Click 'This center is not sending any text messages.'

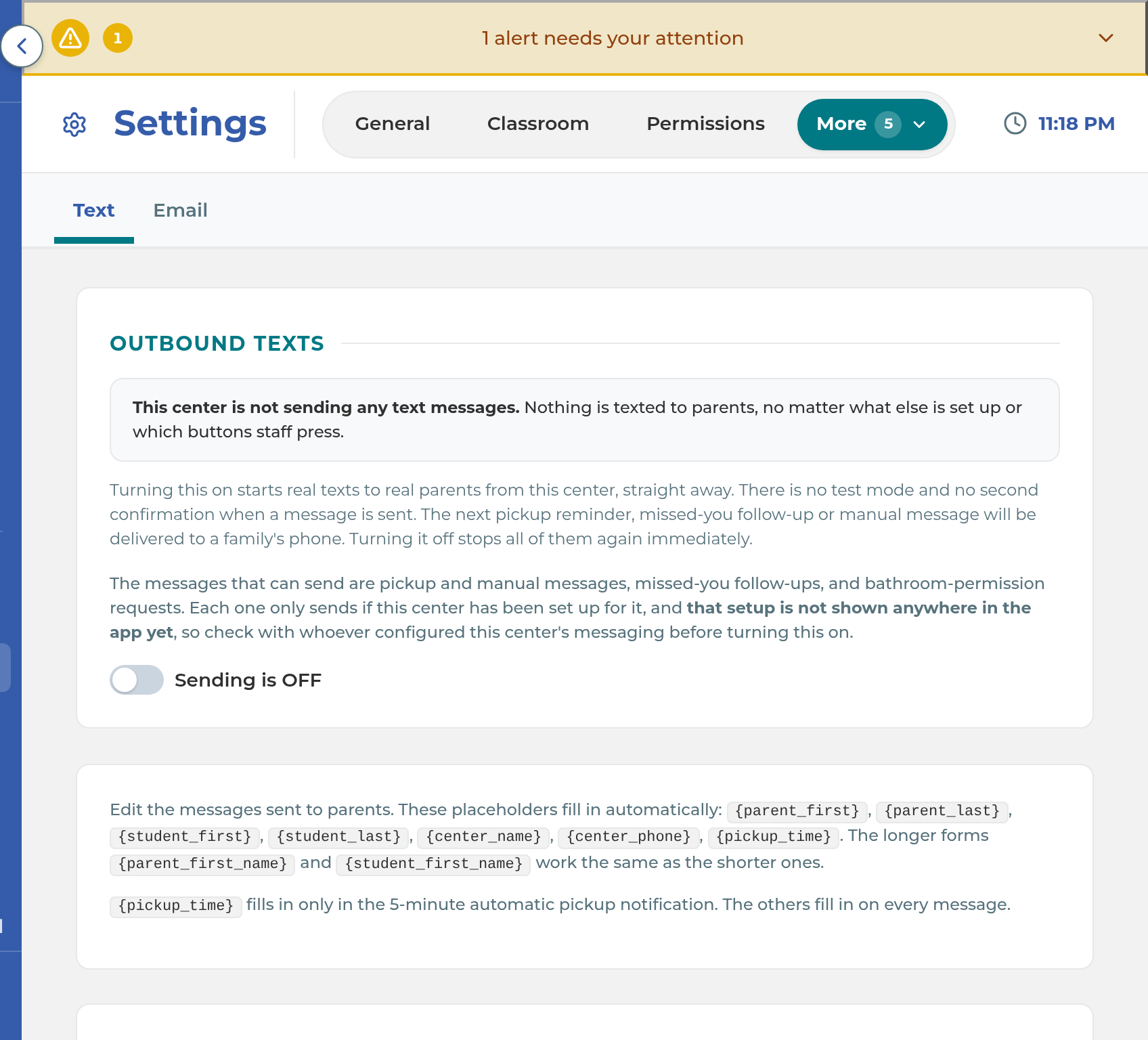tap(326, 408)
